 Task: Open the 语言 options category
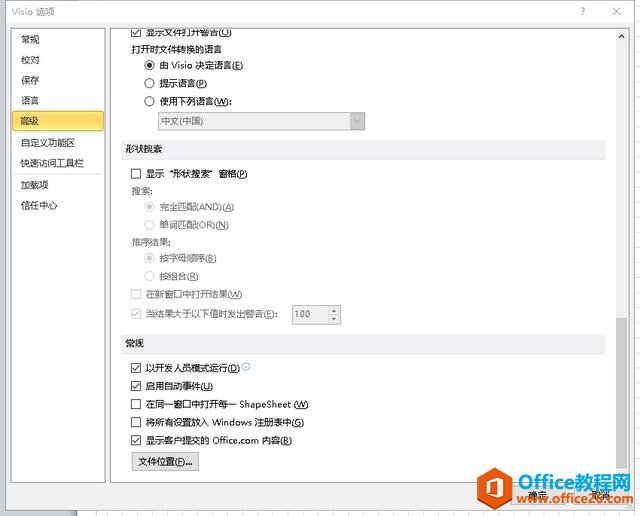(30, 100)
